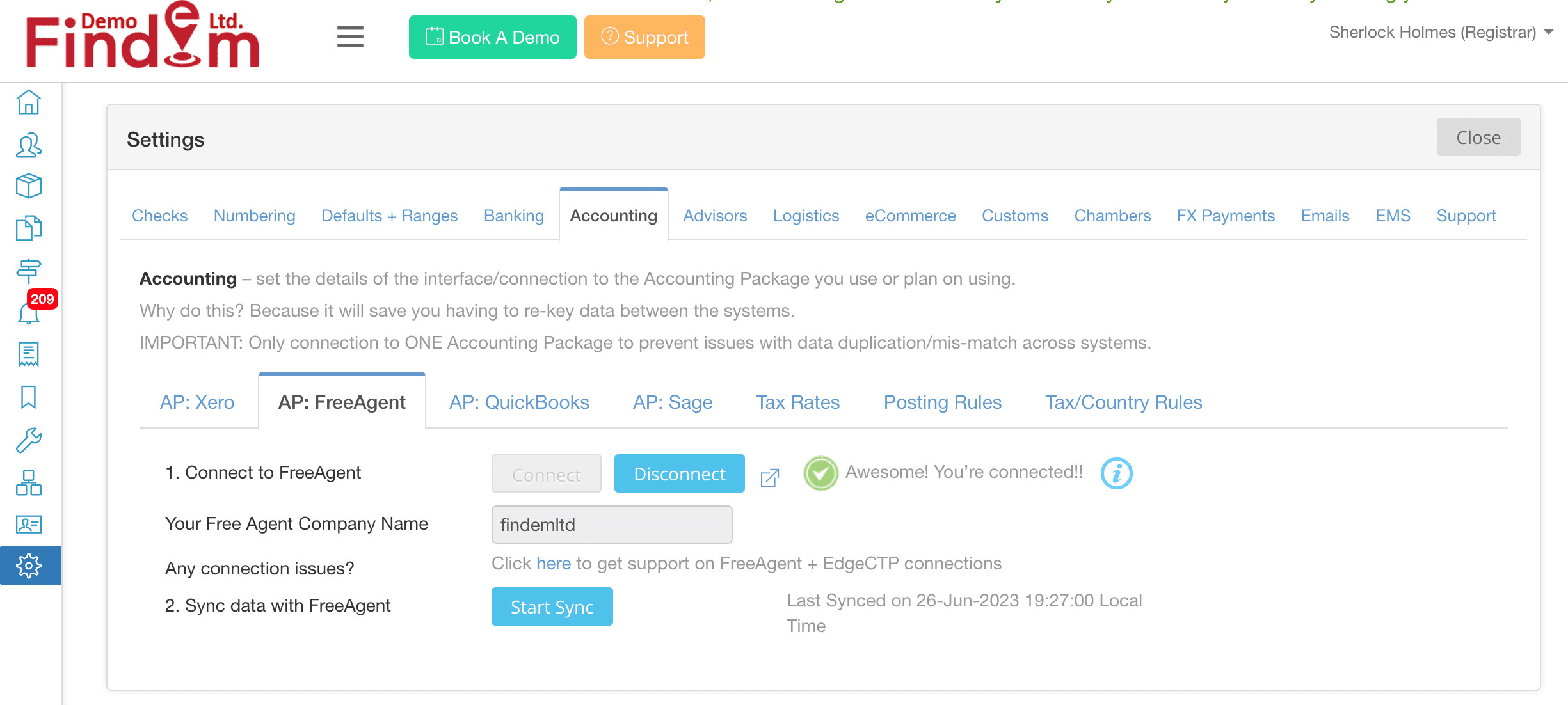Open the Contacts users sidebar icon
This screenshot has height=705, width=1568.
[x=29, y=145]
